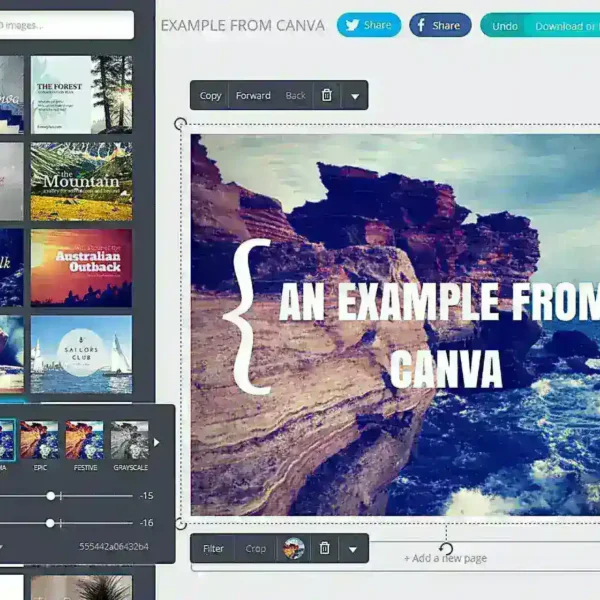
Task: Click Forward in the top toolbar
Action: [253, 95]
